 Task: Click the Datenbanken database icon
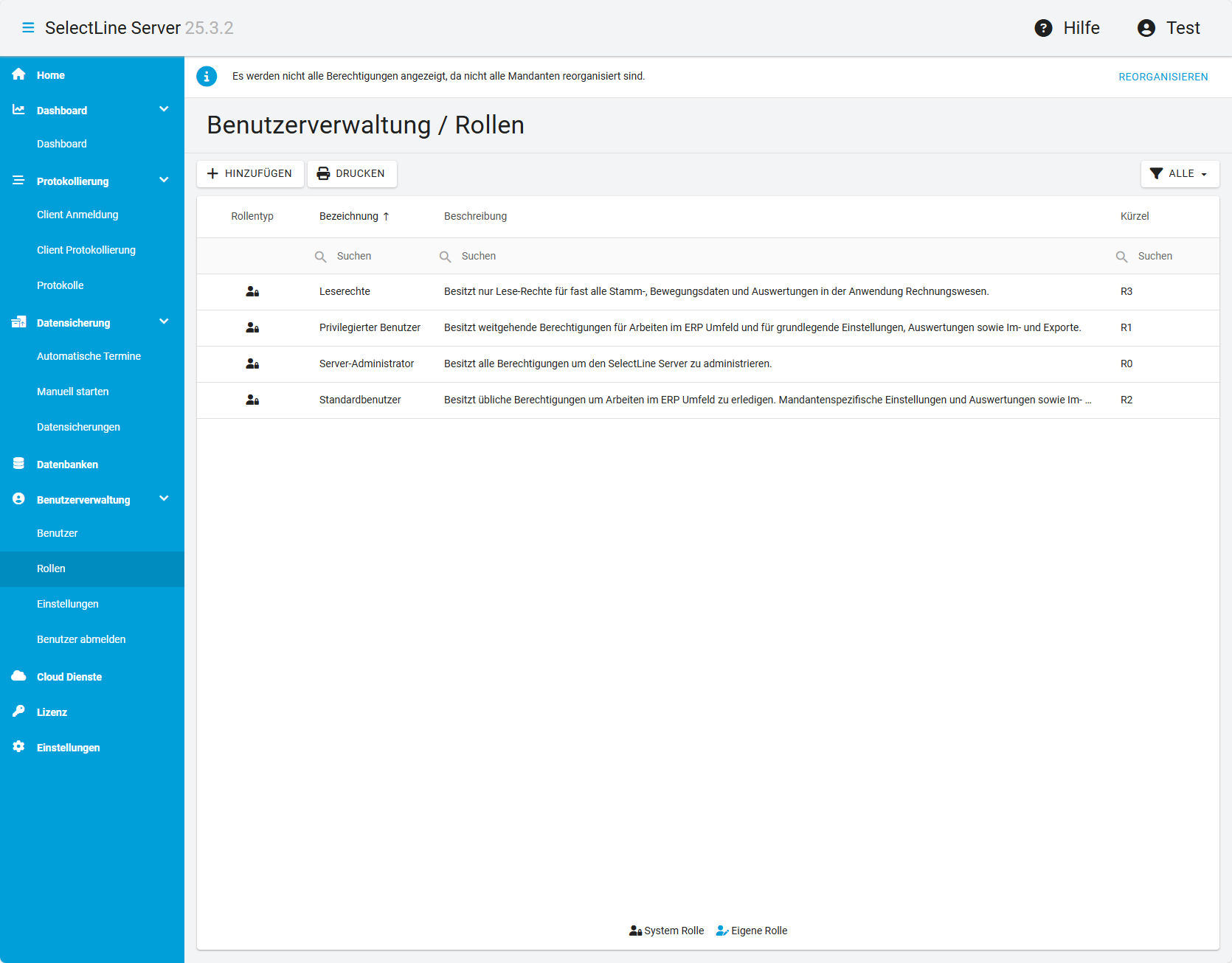click(19, 464)
